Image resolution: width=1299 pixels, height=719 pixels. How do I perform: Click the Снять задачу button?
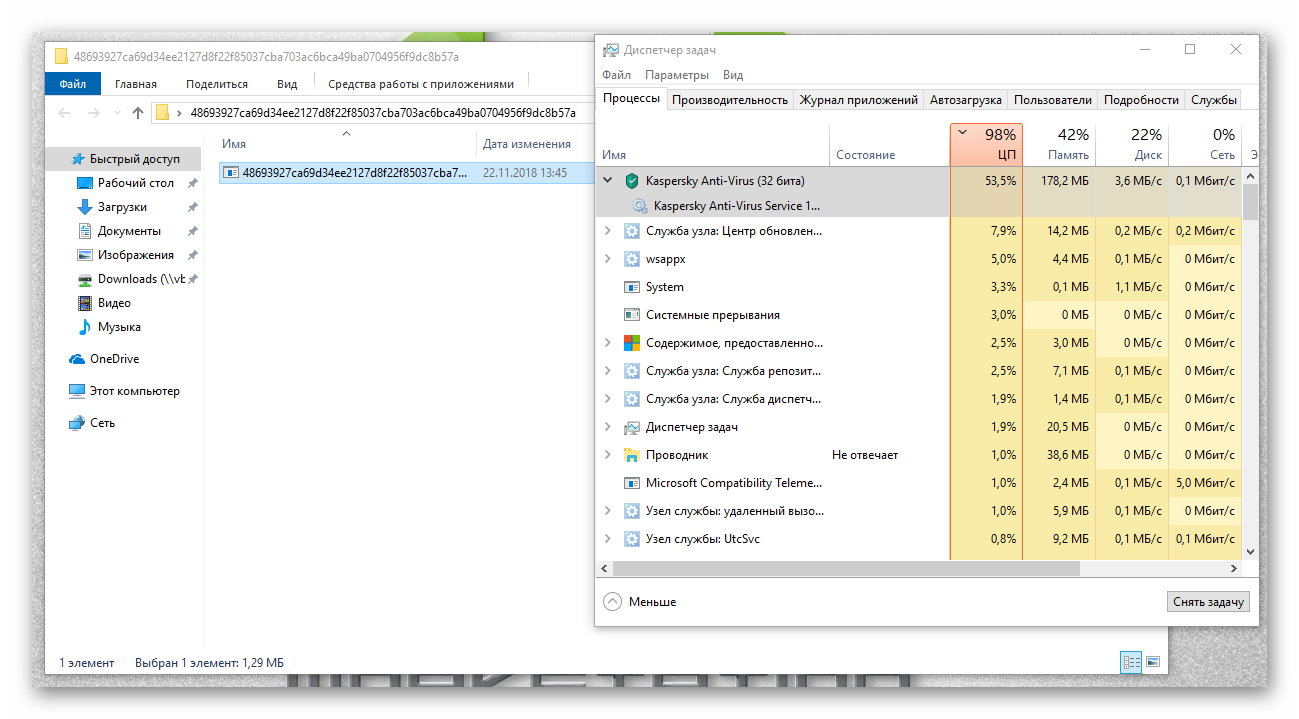1208,602
